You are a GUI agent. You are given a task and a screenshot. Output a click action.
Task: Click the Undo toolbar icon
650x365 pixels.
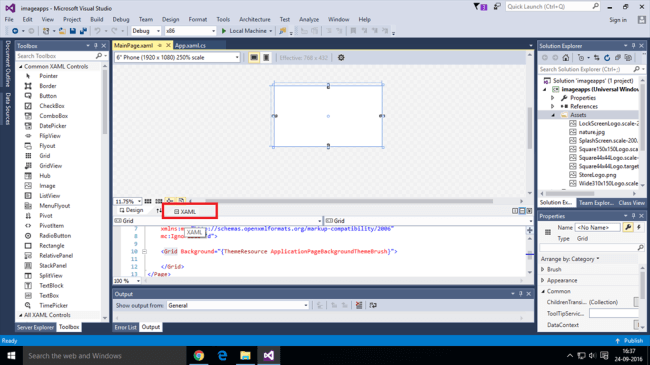[x=97, y=31]
